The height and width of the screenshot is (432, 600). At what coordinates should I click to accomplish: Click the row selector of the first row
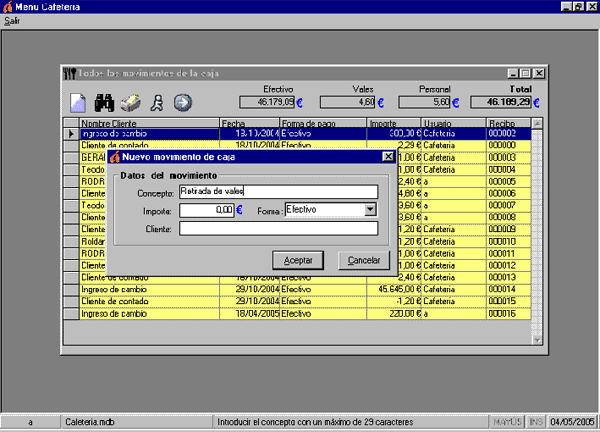click(71, 134)
